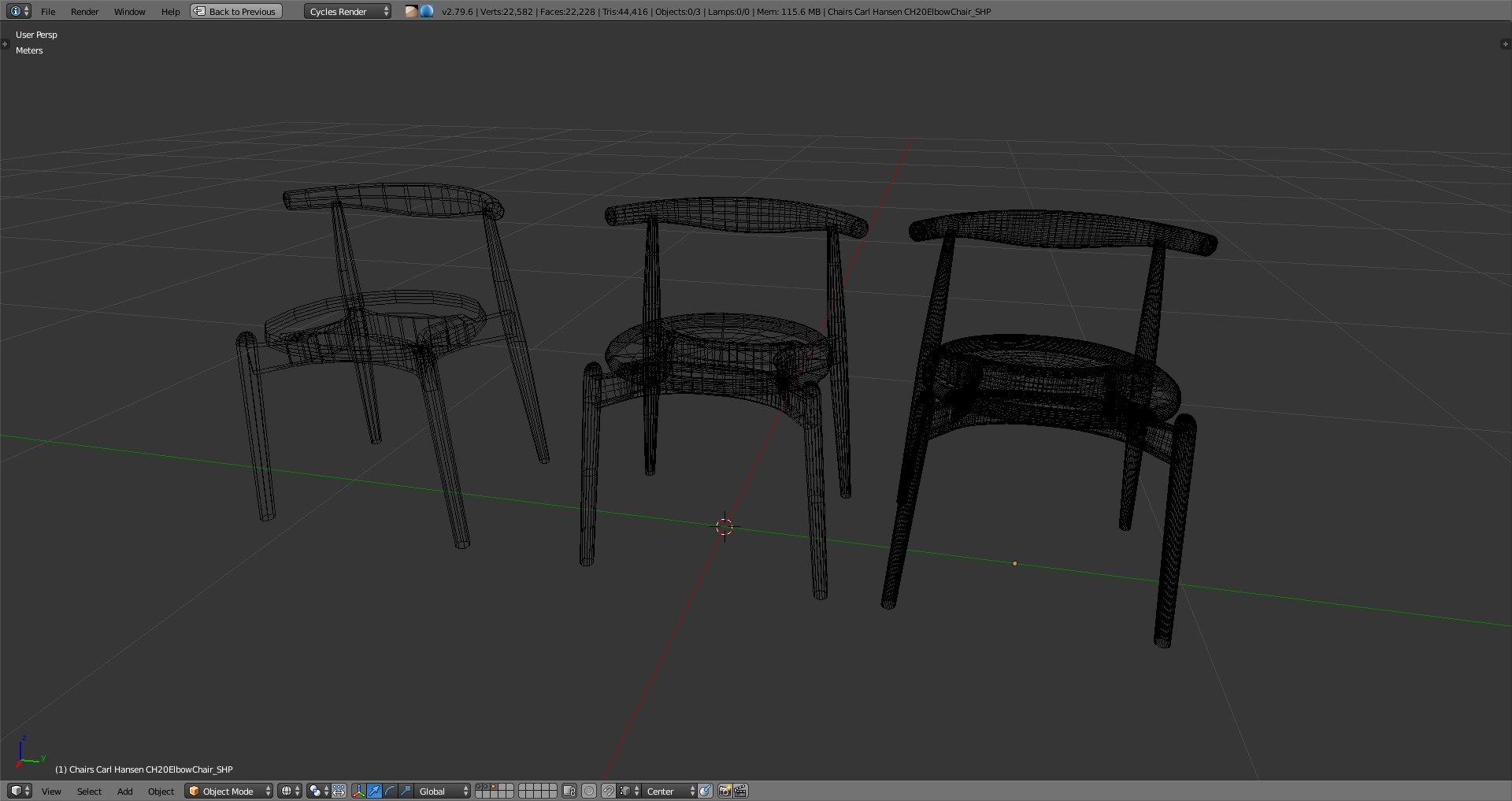Viewport: 1512px width, 801px height.
Task: Select the translate manipulator arrow
Action: tap(375, 791)
